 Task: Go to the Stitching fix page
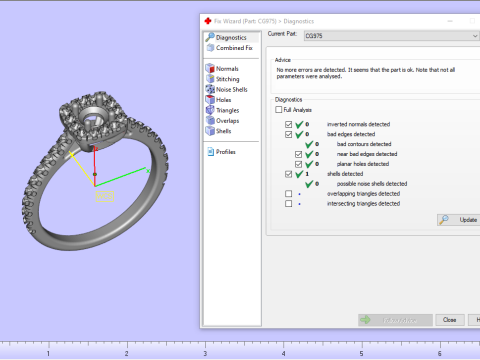coord(228,79)
